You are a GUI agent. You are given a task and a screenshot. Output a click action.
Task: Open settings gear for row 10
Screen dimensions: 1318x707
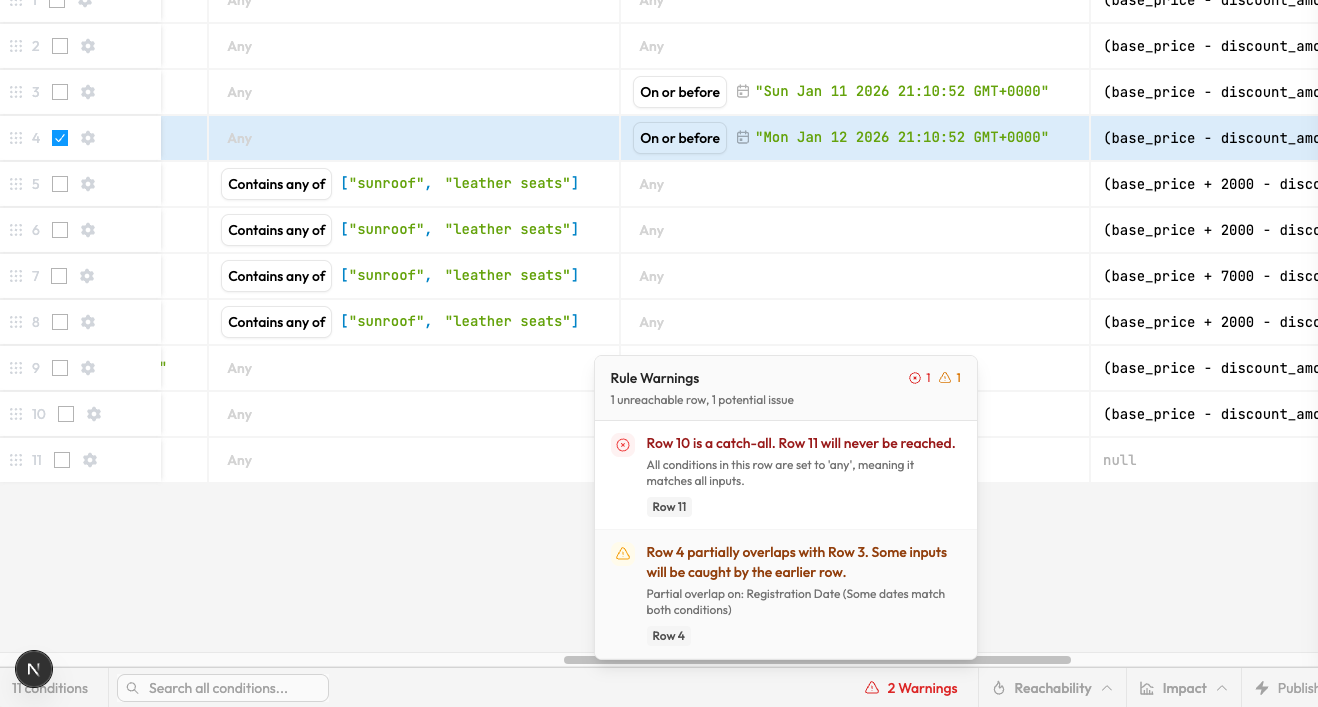point(94,414)
